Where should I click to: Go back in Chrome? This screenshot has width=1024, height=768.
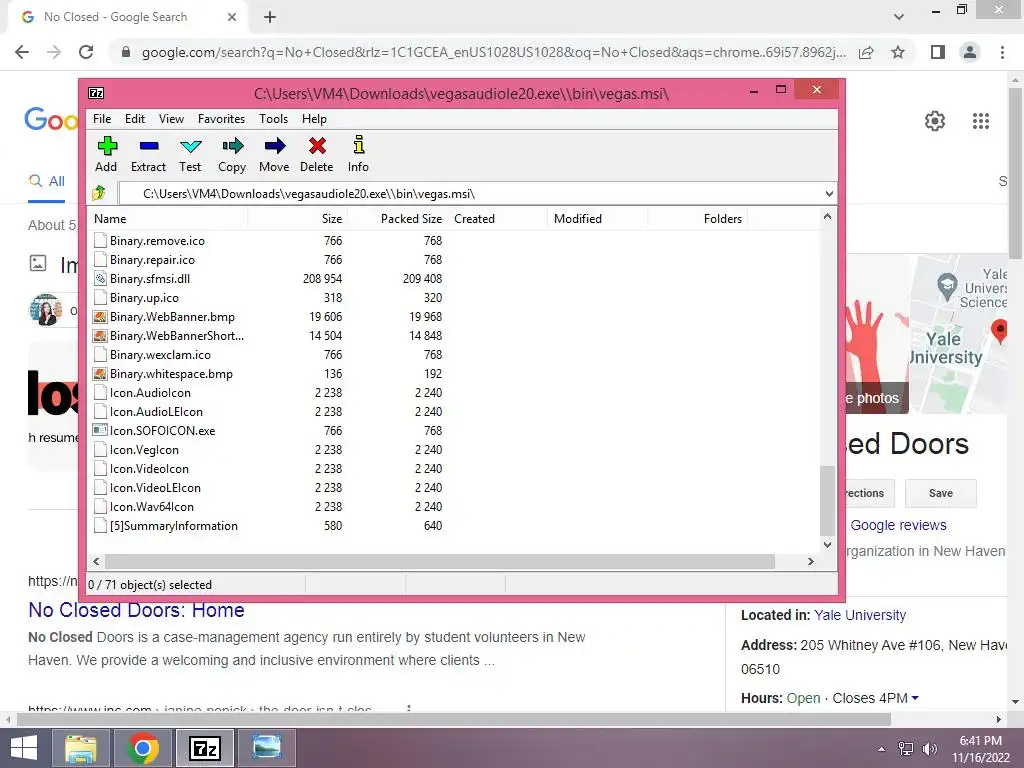tap(22, 52)
